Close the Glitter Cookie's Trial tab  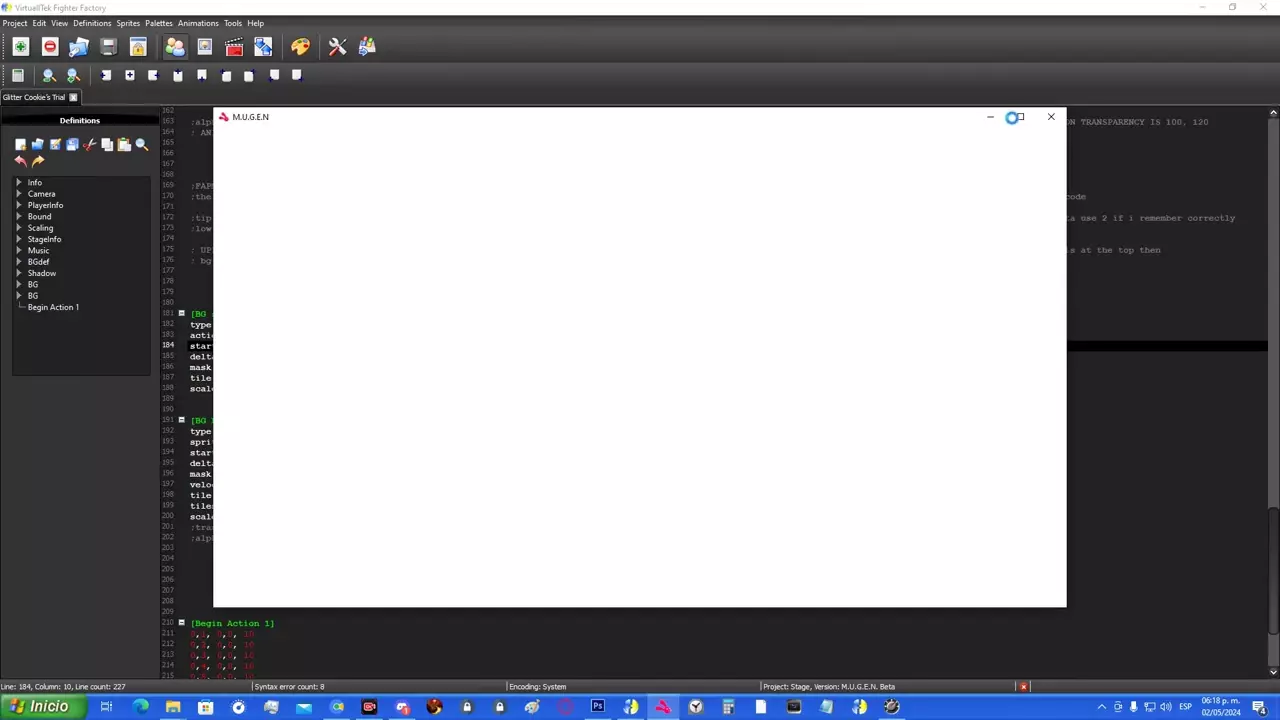(x=73, y=97)
